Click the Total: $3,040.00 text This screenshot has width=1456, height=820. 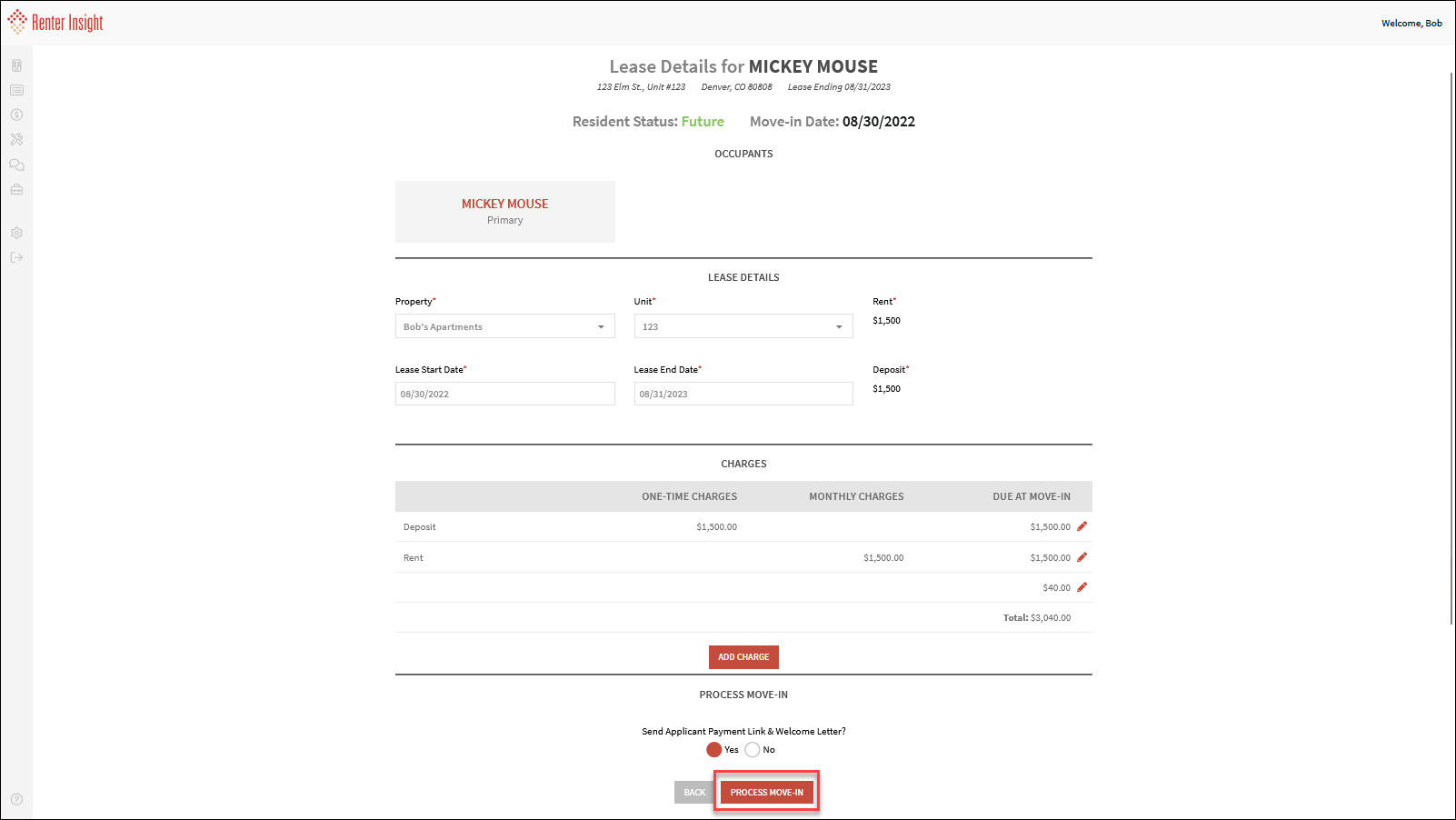coord(1037,618)
